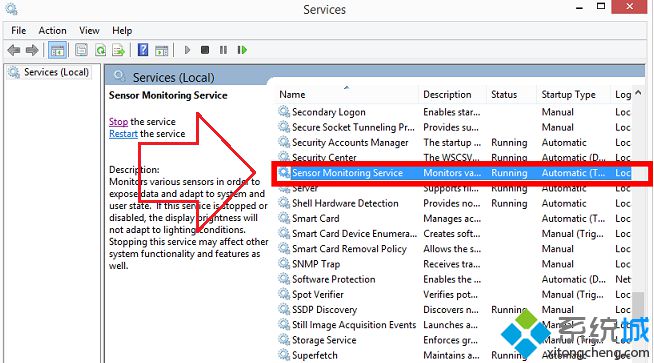Select the SSDP Discovery service

click(455, 310)
